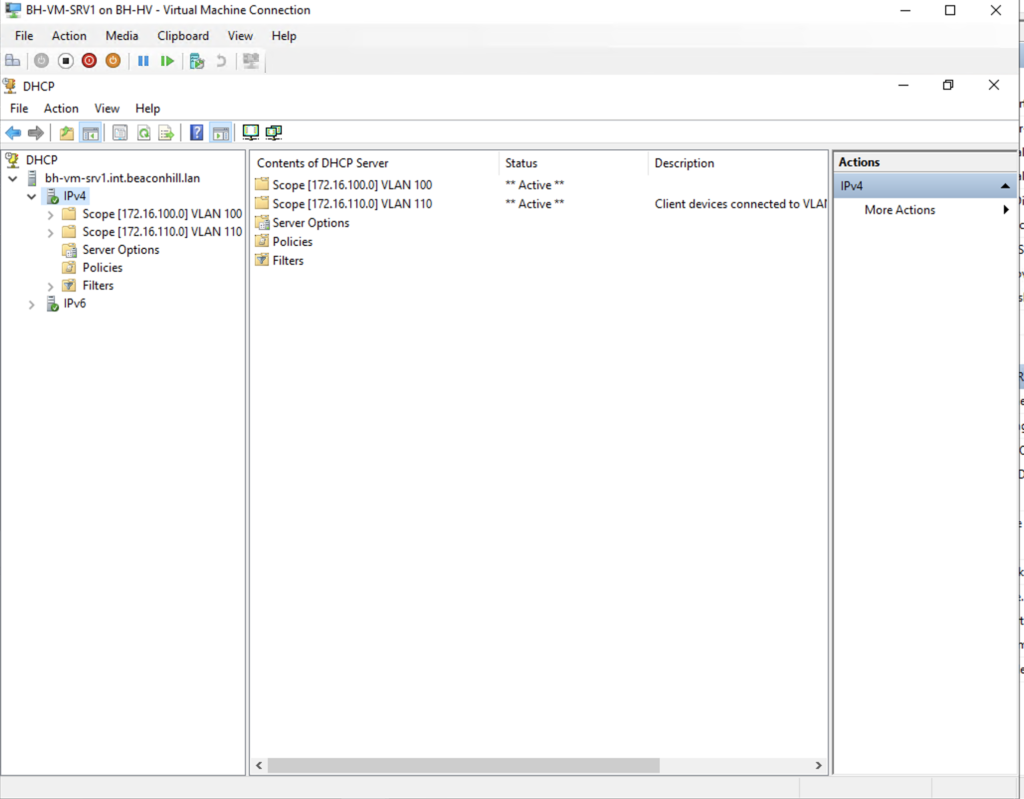Click the Revert undo-arrow icon

[221, 61]
